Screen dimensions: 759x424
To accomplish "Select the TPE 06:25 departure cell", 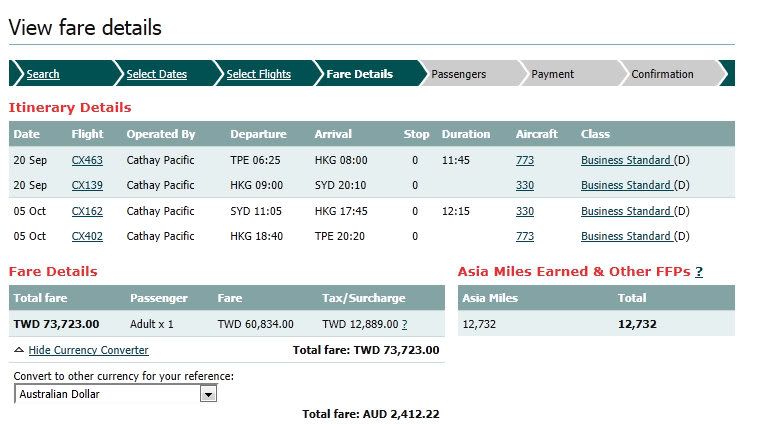I will (255, 160).
